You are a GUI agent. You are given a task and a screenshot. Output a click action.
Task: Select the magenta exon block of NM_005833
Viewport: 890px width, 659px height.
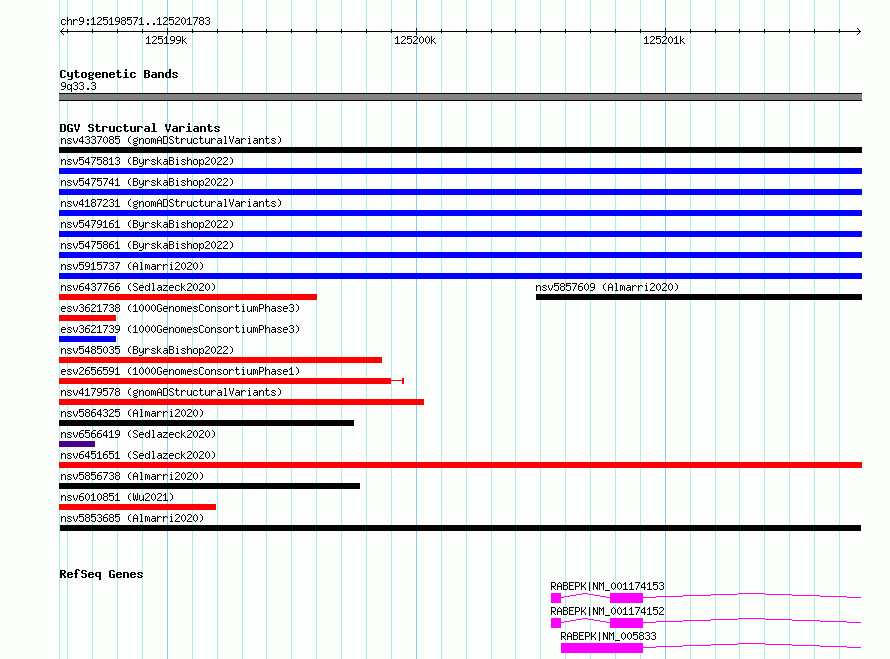point(602,648)
